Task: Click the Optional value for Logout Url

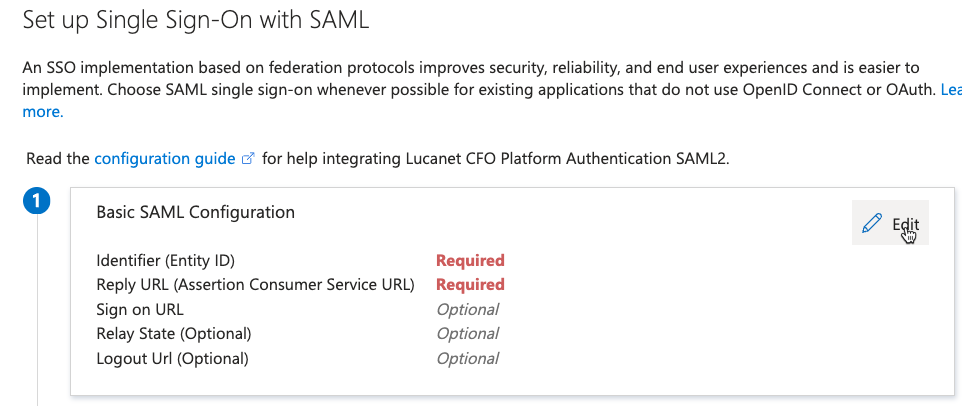Action: point(467,358)
